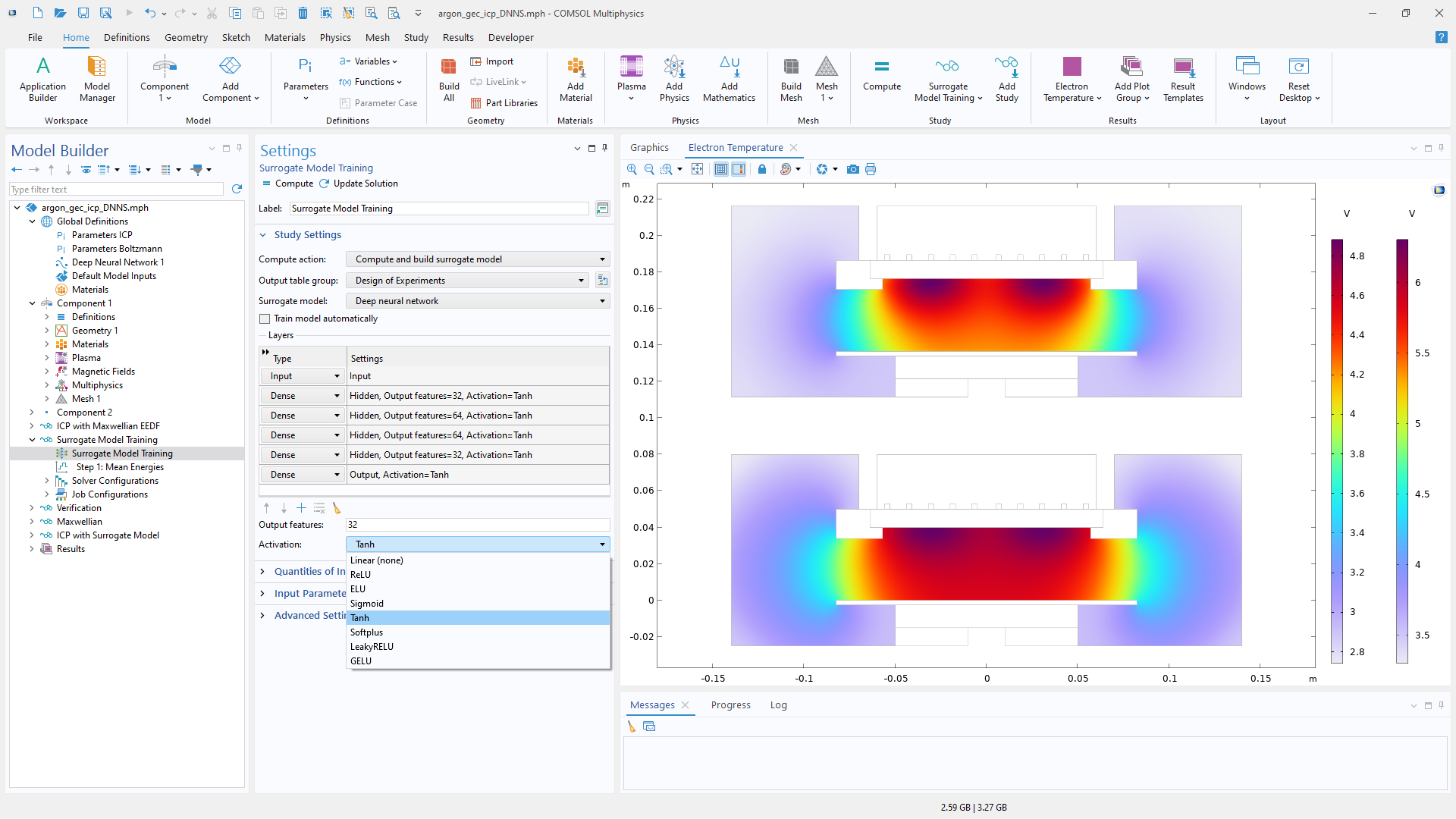
Task: Open the Progress tab
Action: [x=730, y=705]
